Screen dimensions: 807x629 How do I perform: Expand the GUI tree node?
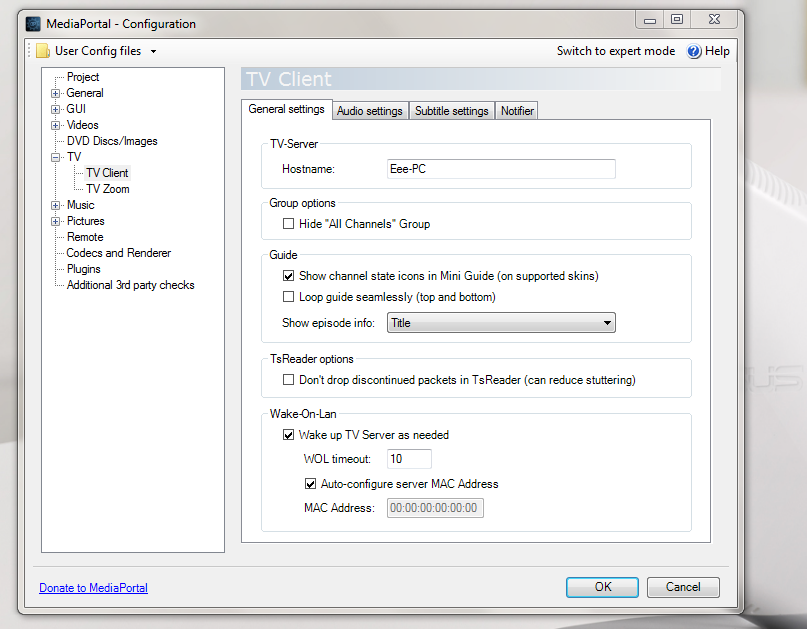(55, 109)
